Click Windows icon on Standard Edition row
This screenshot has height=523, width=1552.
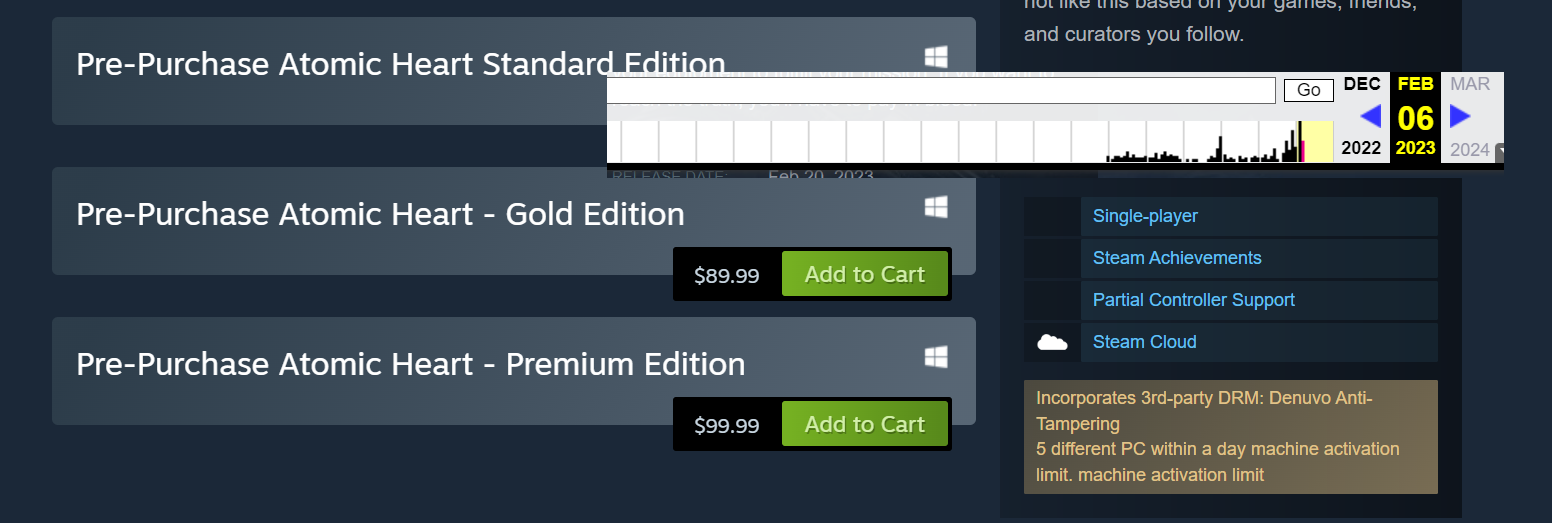tap(935, 57)
